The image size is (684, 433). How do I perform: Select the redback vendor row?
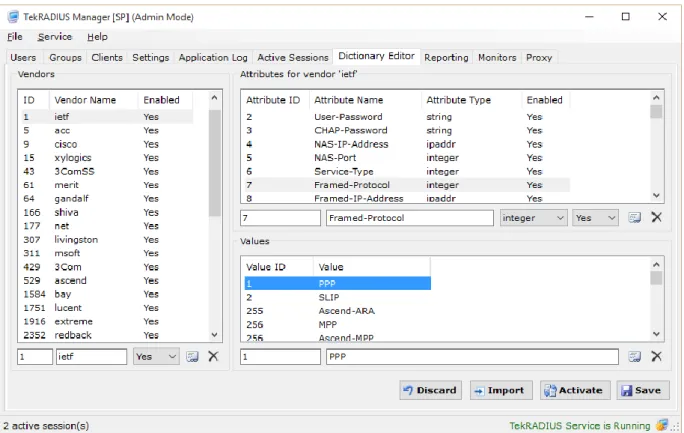(x=107, y=335)
